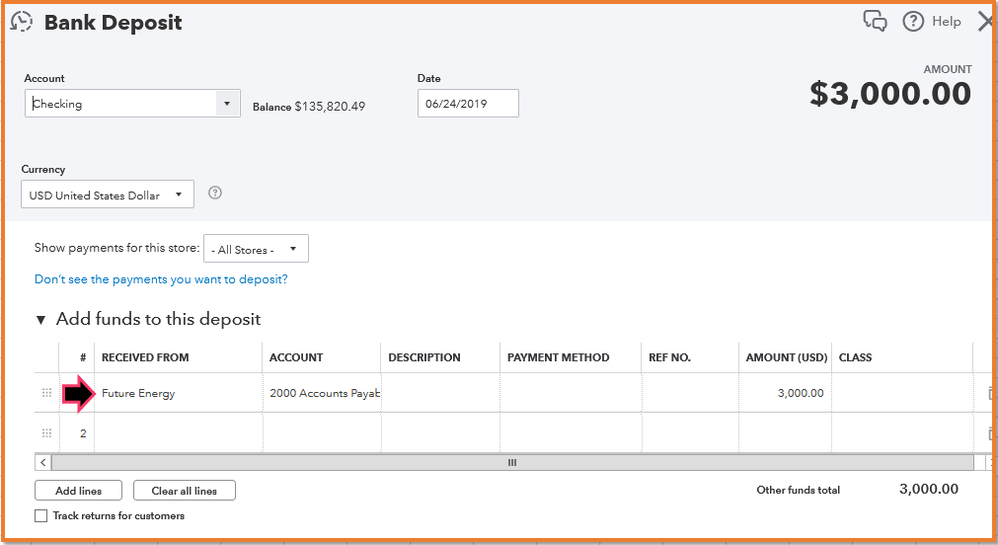This screenshot has height=545, width=998.
Task: Open the Checking account dropdown
Action: (227, 103)
